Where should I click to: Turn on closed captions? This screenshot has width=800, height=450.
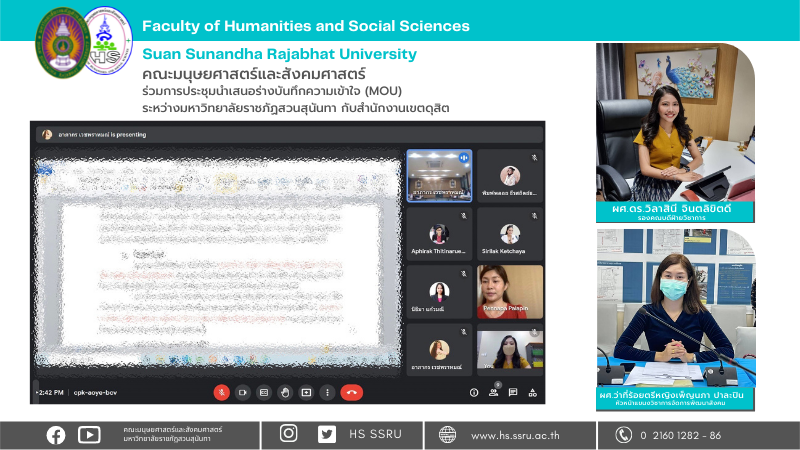264,393
